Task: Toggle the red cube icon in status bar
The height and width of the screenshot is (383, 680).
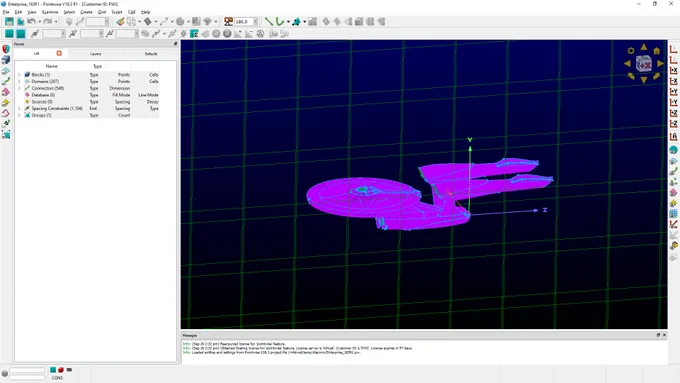Action: click(x=61, y=370)
